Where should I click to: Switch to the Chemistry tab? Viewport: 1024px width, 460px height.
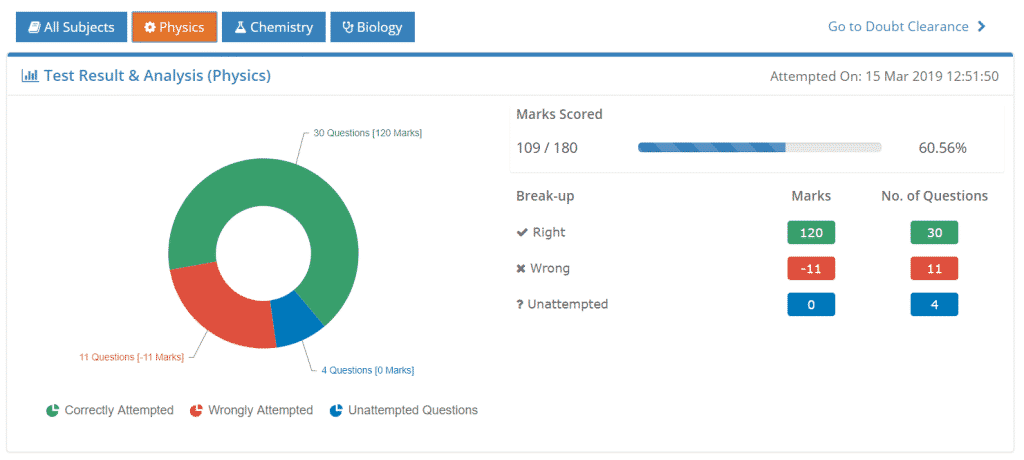tap(274, 27)
